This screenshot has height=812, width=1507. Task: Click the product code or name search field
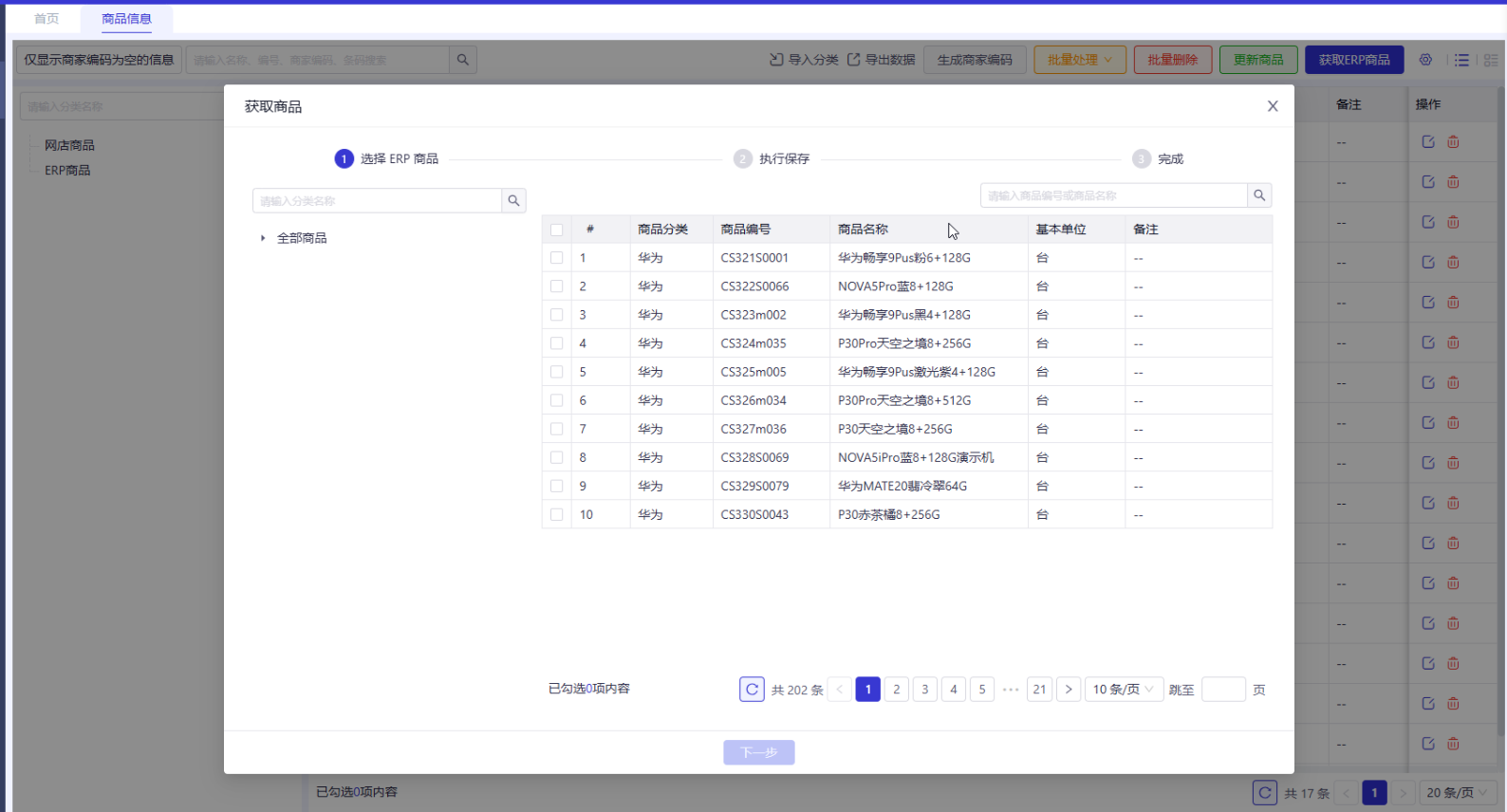click(1113, 195)
